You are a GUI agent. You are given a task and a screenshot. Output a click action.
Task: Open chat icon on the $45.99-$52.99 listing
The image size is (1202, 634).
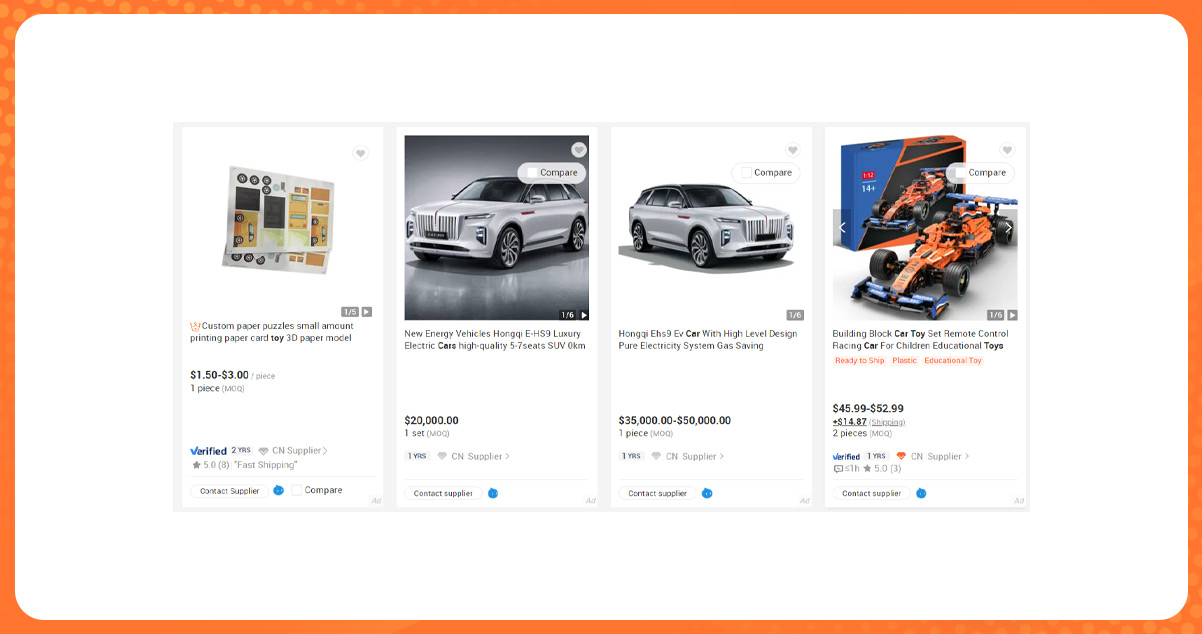(x=921, y=493)
